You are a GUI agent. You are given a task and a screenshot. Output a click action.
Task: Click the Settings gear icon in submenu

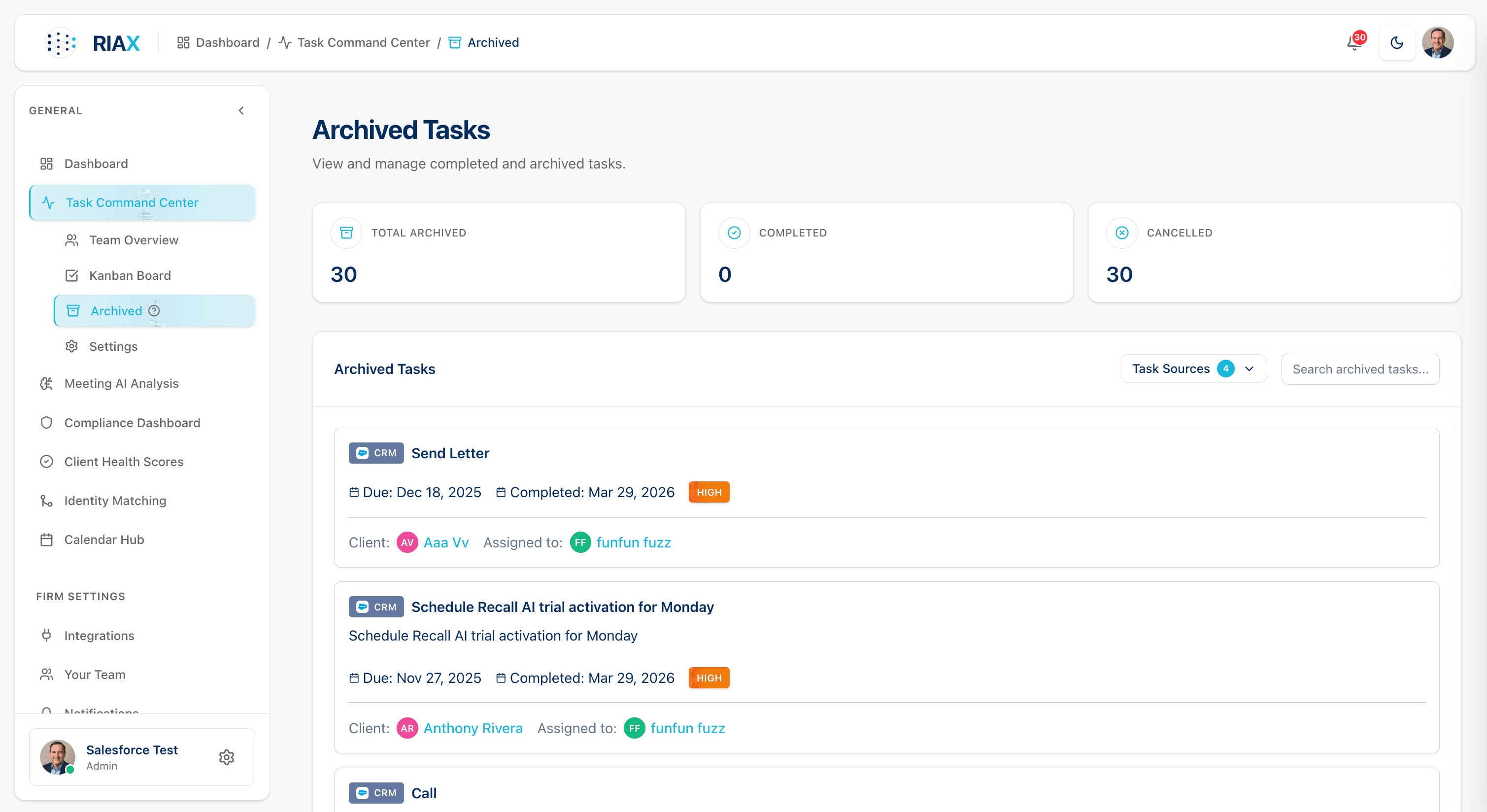click(71, 346)
